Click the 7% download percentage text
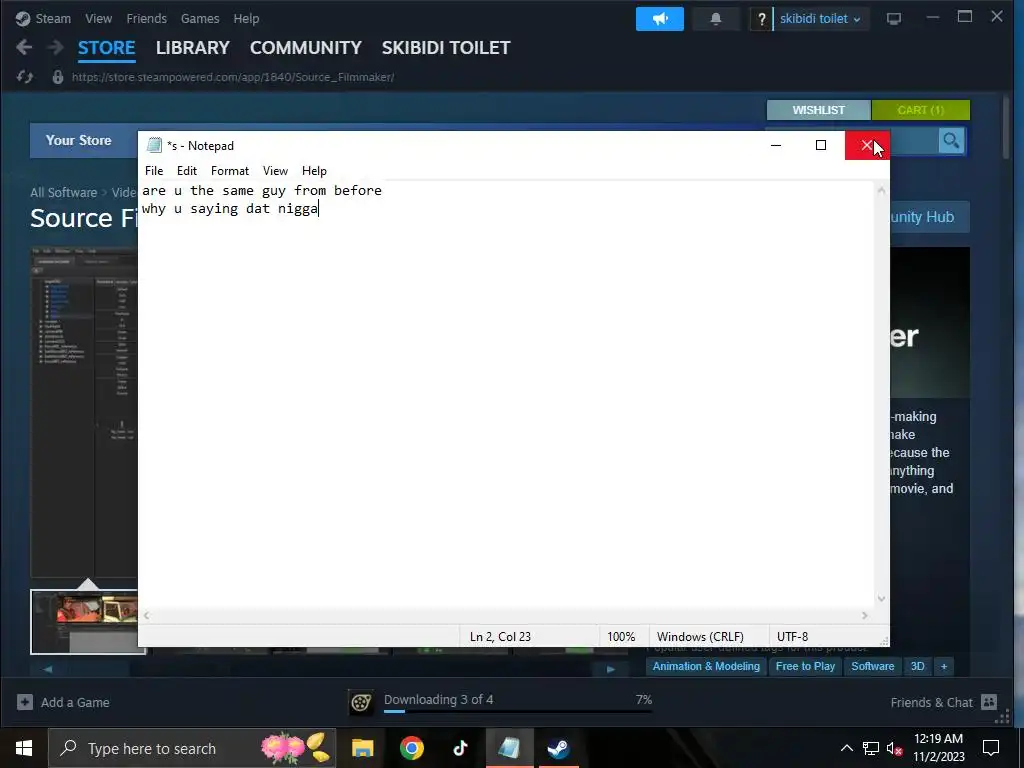 [x=644, y=699]
